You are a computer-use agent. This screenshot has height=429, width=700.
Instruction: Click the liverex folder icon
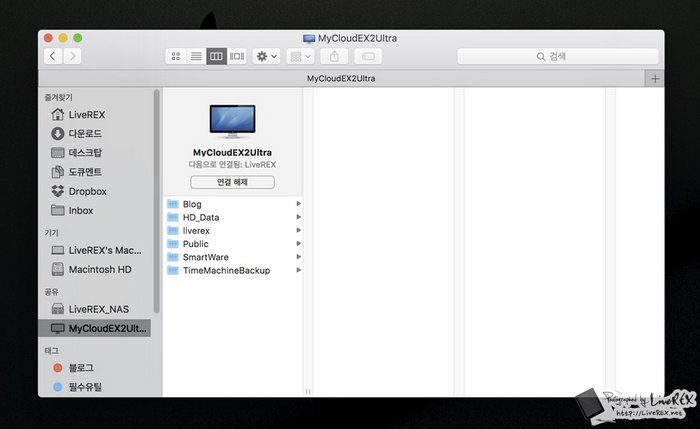[173, 231]
